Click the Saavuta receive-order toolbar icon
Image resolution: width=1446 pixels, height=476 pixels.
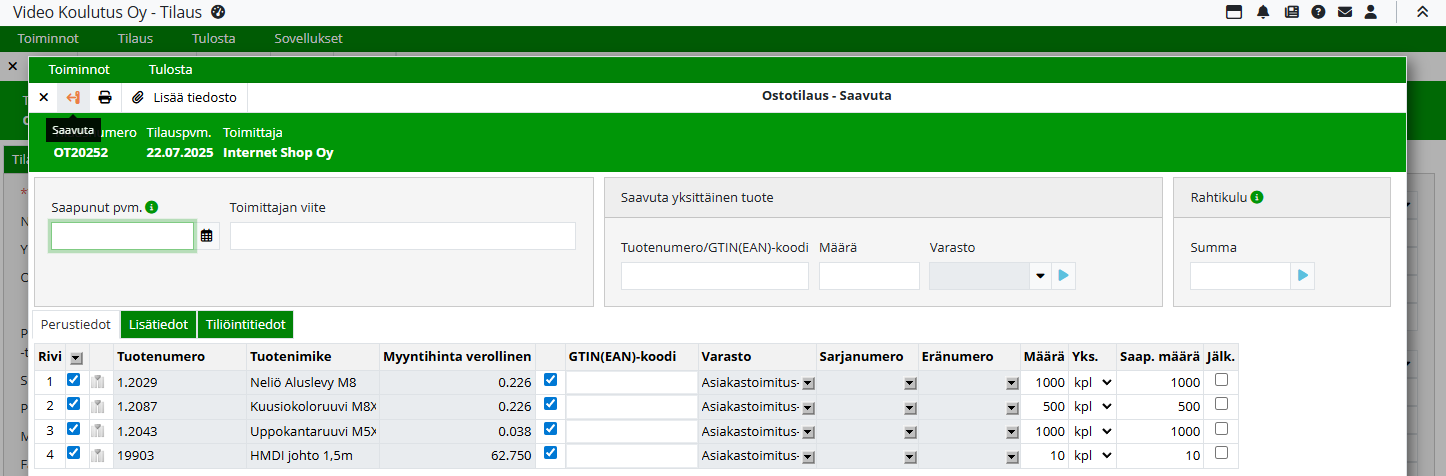tap(73, 97)
